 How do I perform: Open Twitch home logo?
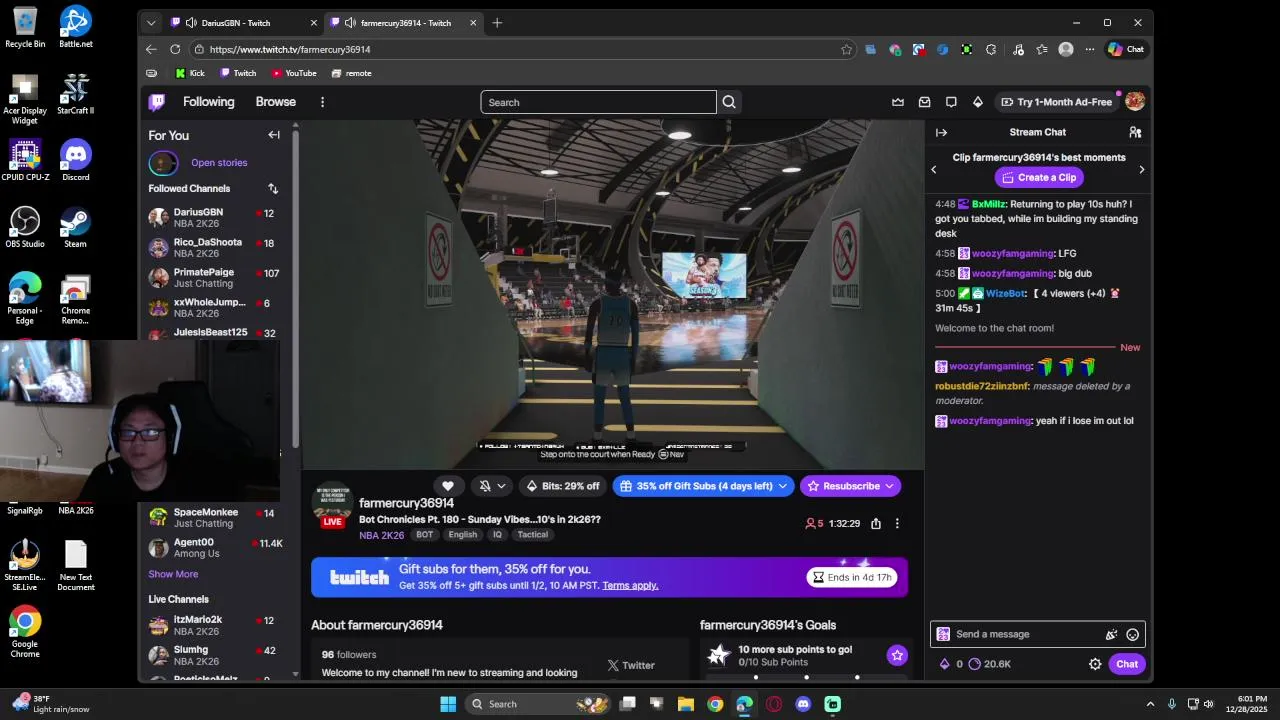(x=157, y=102)
